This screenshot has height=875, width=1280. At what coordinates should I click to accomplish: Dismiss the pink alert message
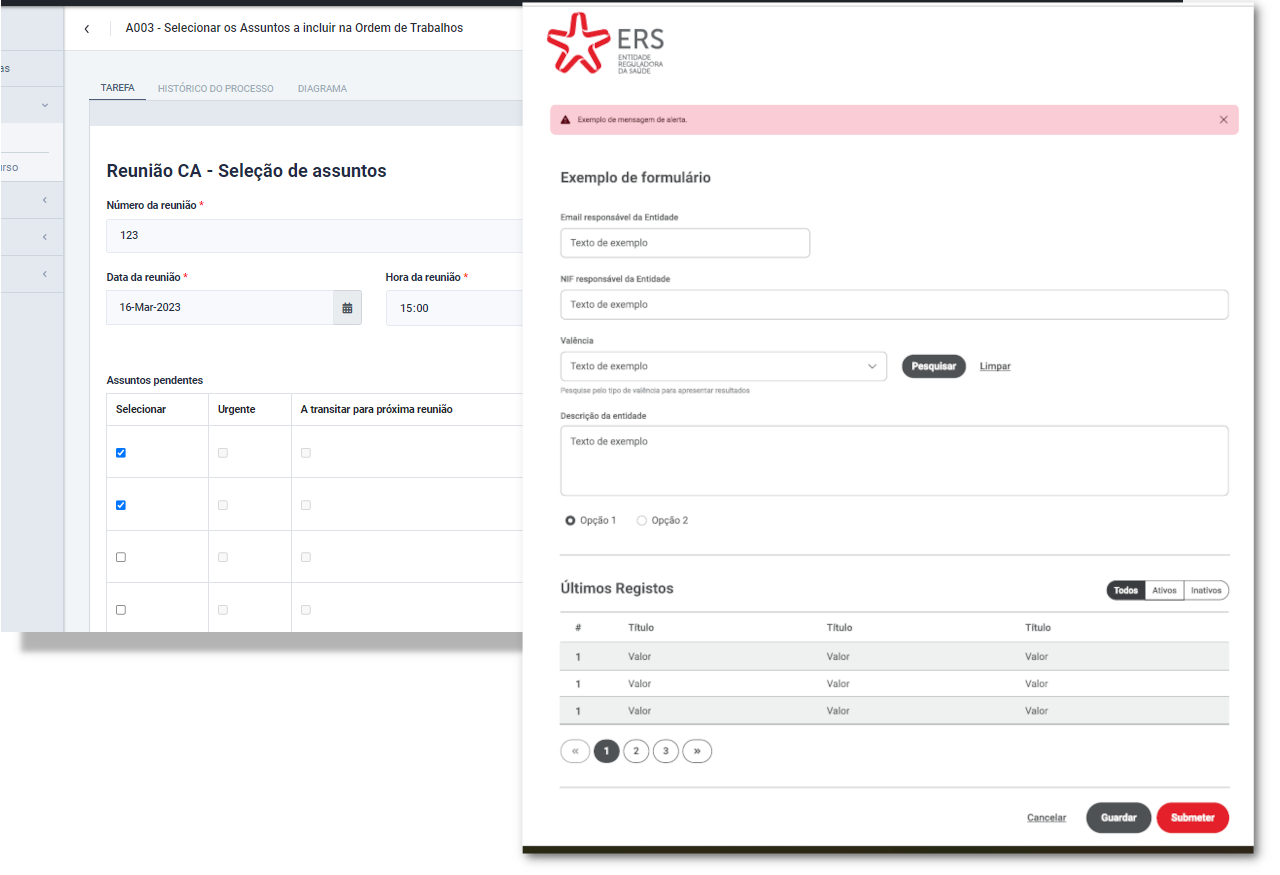pos(1223,120)
